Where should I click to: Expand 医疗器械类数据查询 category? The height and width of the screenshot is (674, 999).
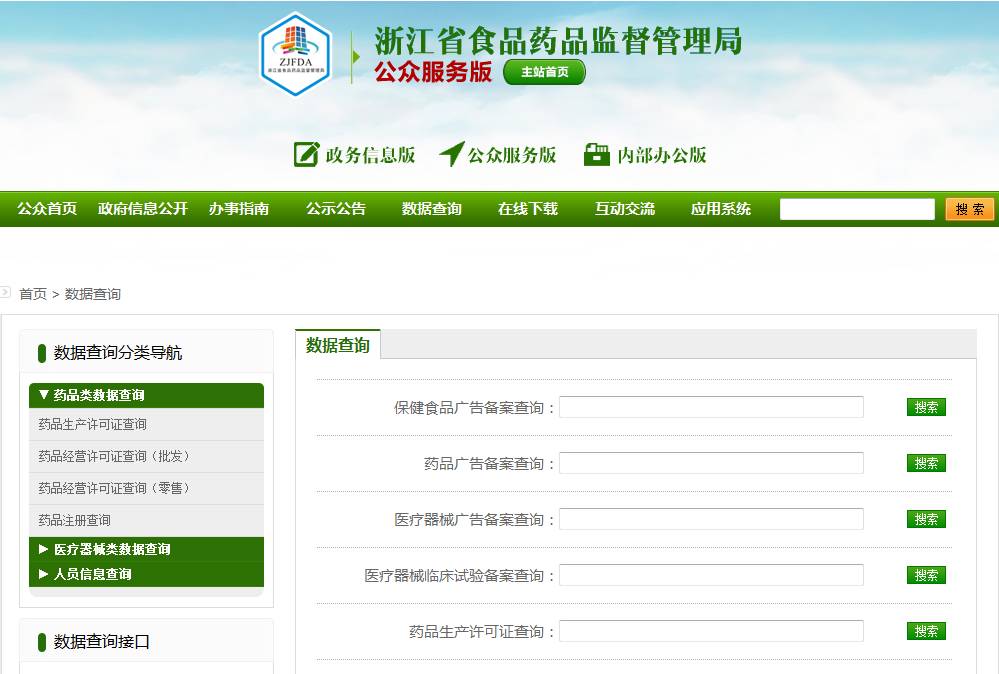pos(147,549)
